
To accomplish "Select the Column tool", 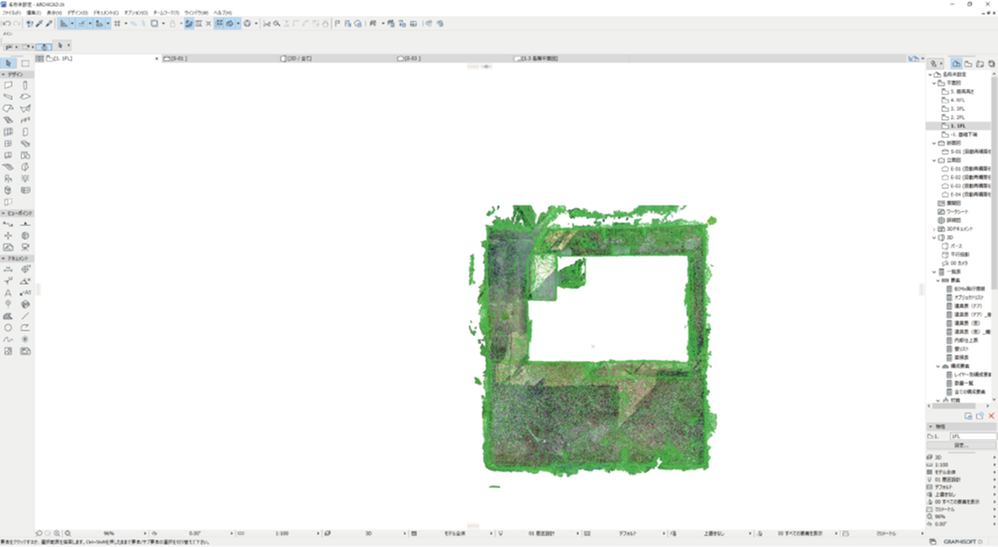I will click(25, 85).
